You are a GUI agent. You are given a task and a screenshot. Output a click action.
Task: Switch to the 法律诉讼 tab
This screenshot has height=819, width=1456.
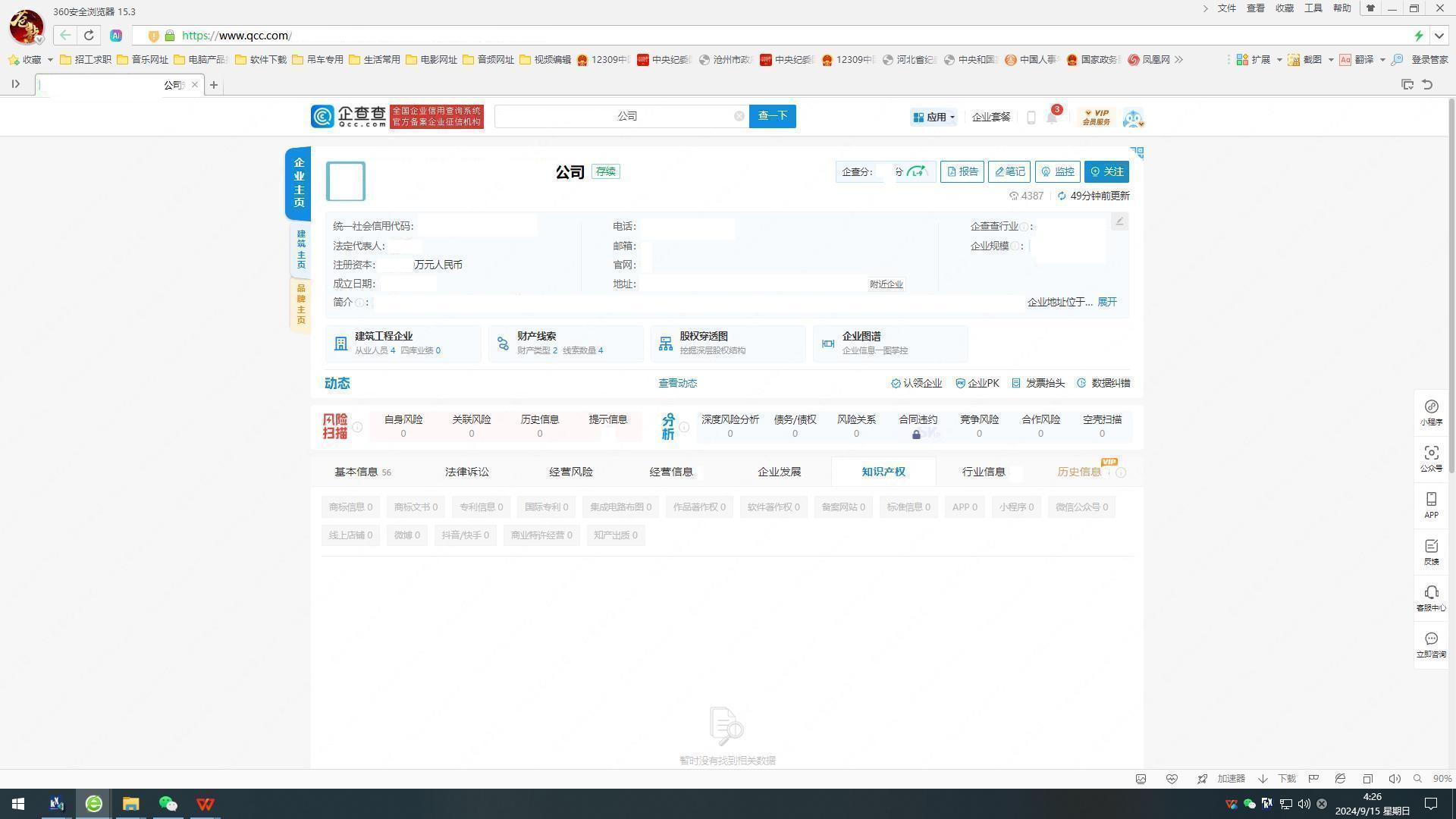pos(466,472)
